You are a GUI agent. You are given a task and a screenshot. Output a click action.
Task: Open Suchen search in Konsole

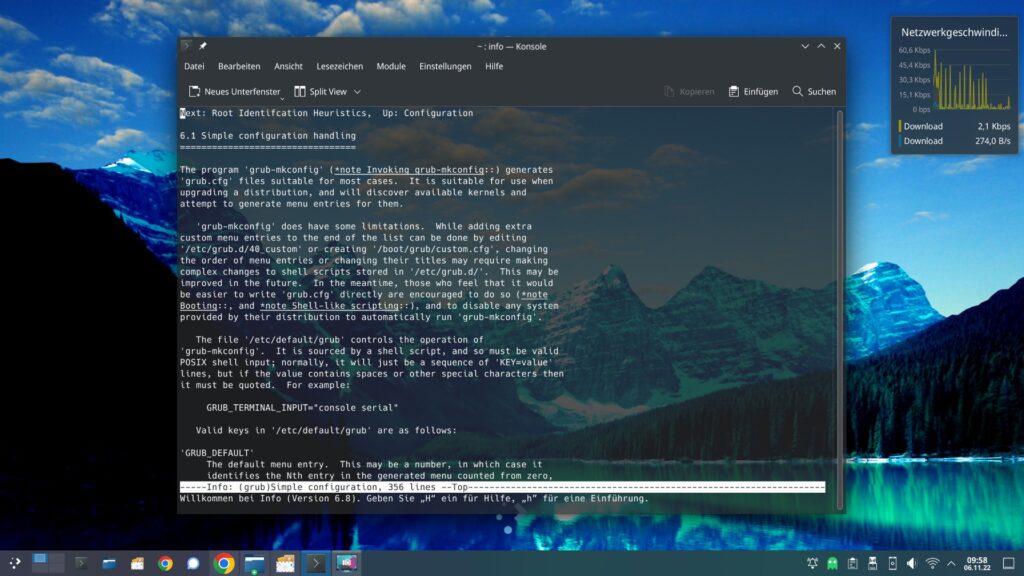(x=813, y=92)
